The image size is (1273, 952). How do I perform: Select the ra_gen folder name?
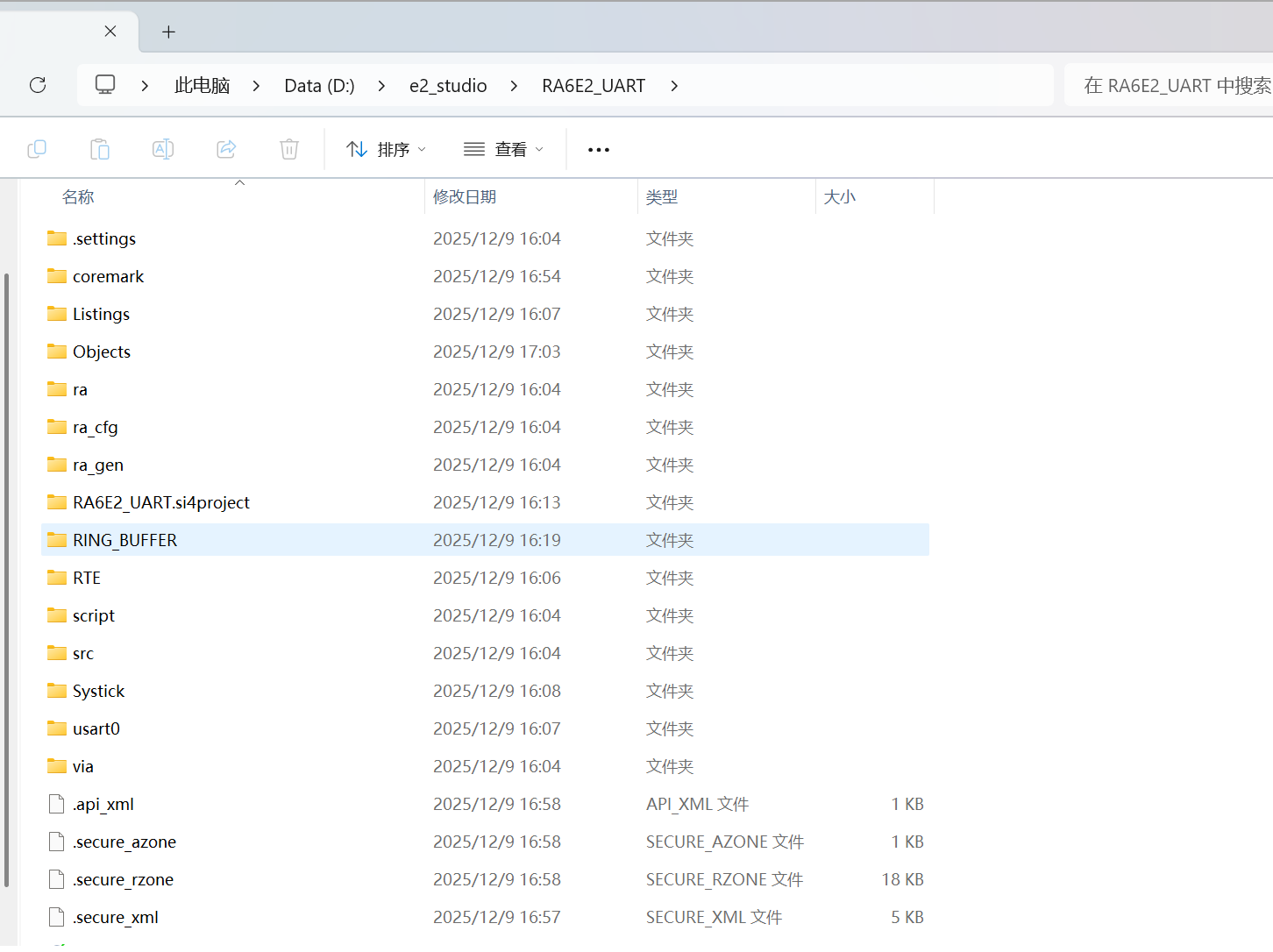[98, 465]
